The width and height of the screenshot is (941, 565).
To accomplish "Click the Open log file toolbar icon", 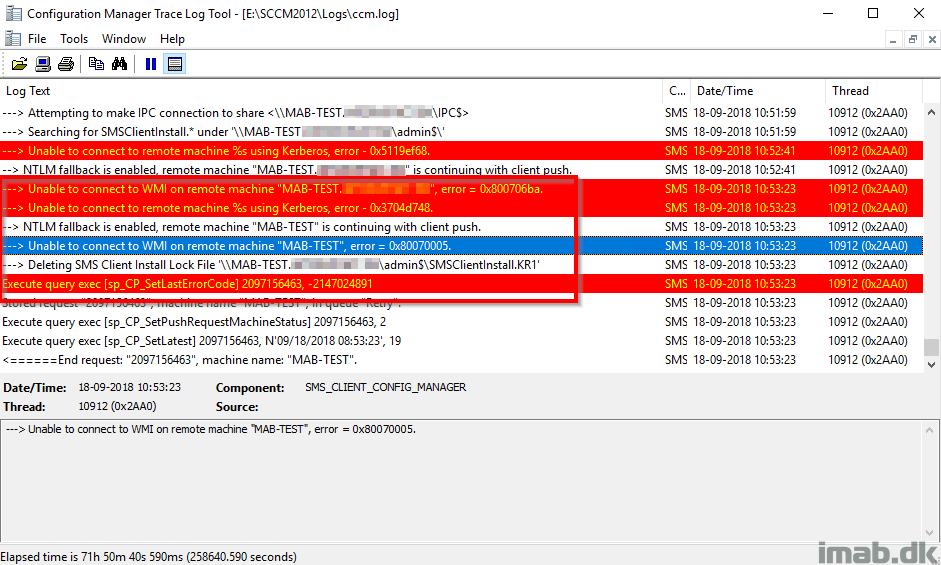I will [19, 64].
